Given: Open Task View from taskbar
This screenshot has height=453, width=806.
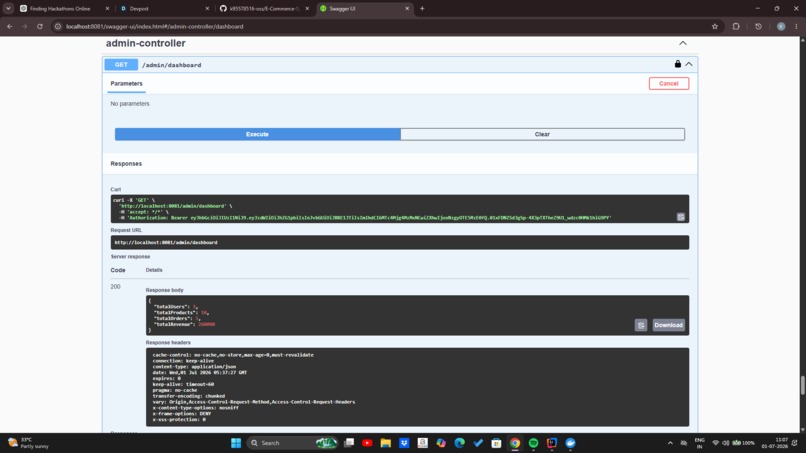Looking at the screenshot, I should click(x=349, y=443).
